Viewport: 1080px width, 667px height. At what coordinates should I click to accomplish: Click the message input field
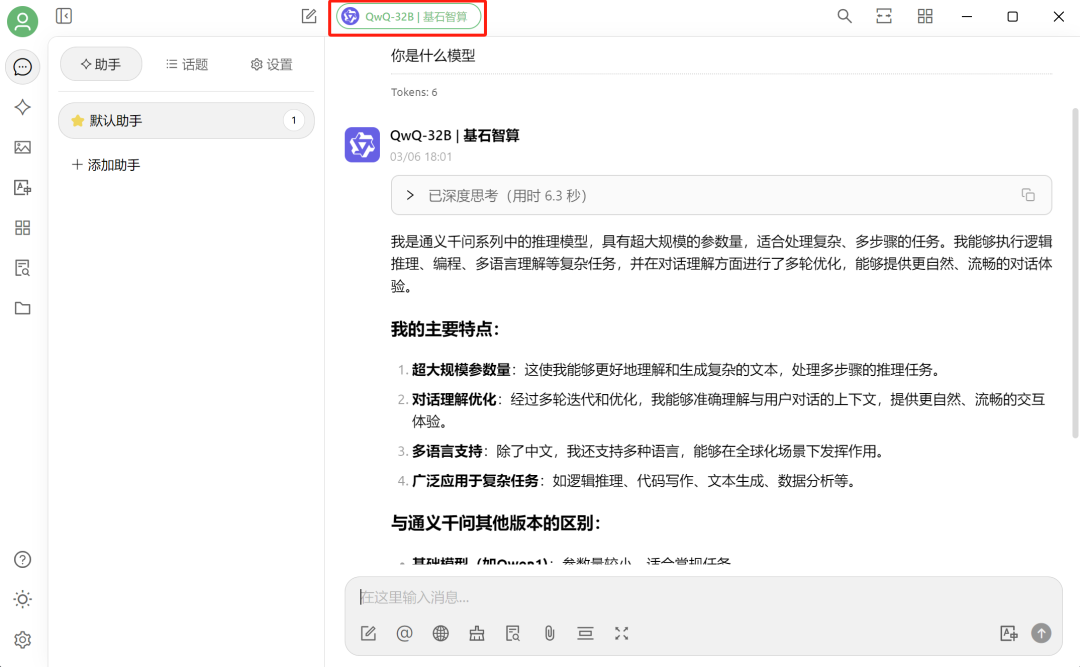point(703,597)
